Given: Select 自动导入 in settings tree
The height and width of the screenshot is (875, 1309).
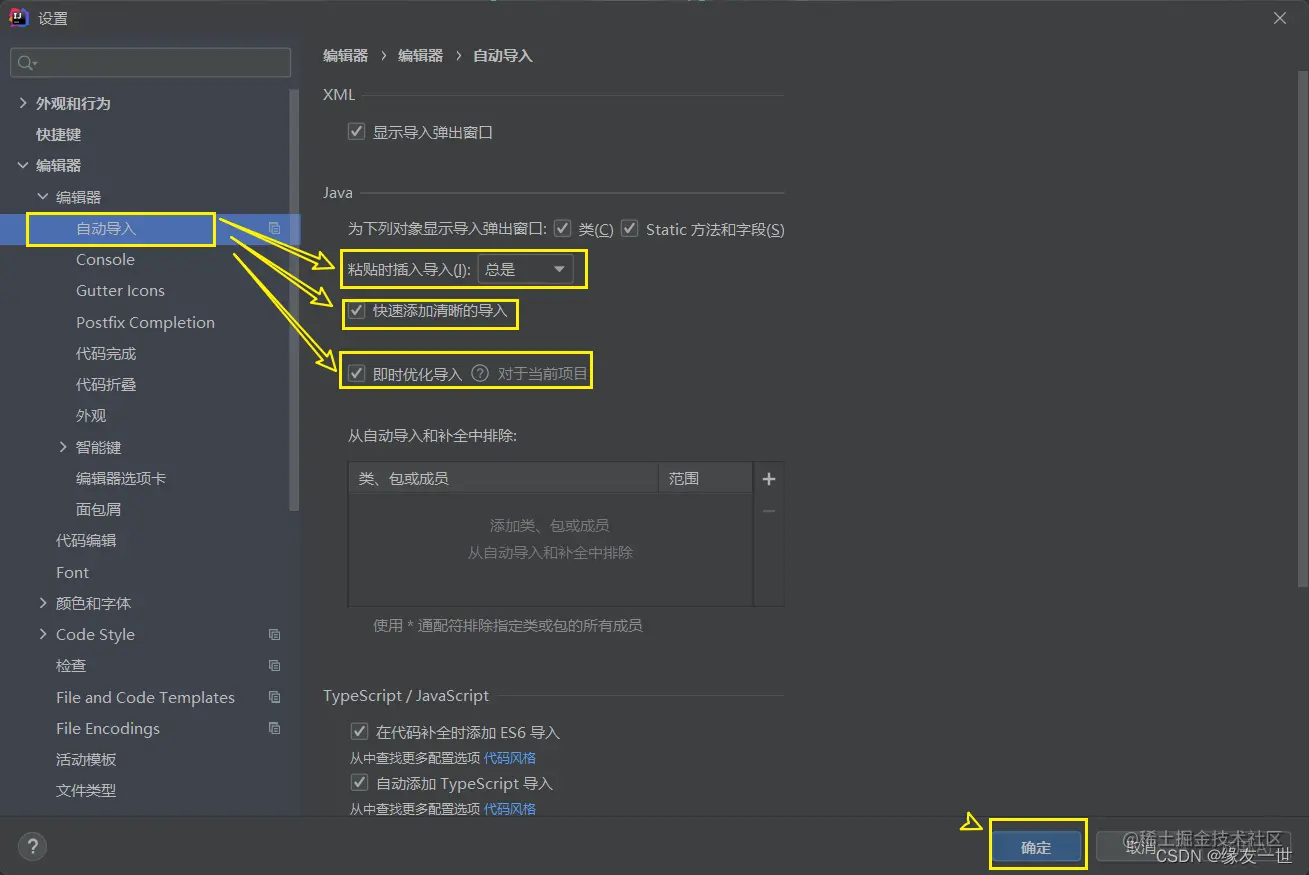Looking at the screenshot, I should pos(106,229).
